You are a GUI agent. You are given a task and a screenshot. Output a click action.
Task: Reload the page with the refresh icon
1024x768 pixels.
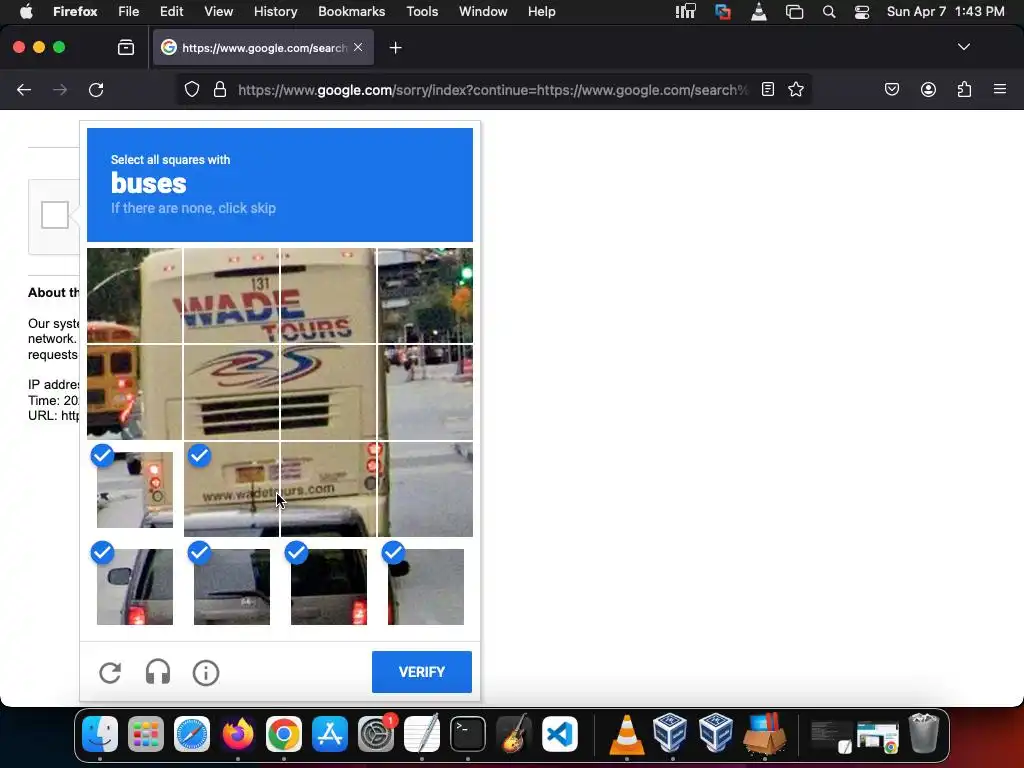pos(96,89)
